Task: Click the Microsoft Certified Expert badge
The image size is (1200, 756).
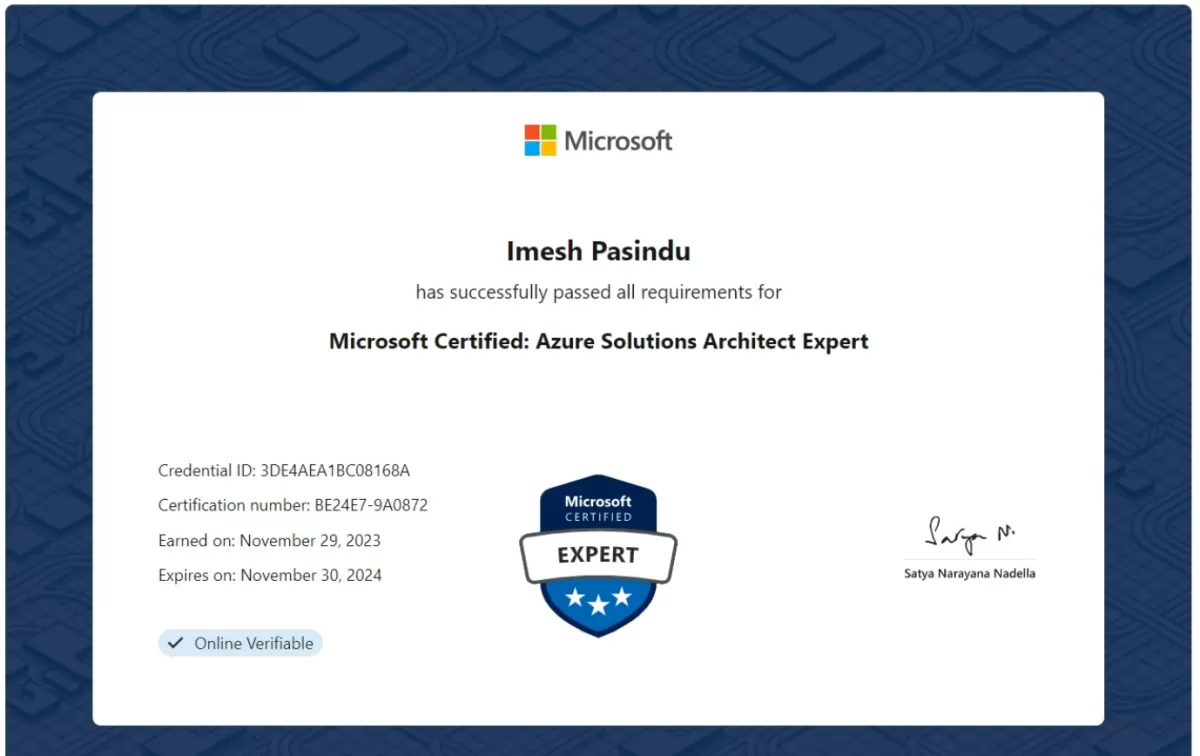Action: pos(598,555)
